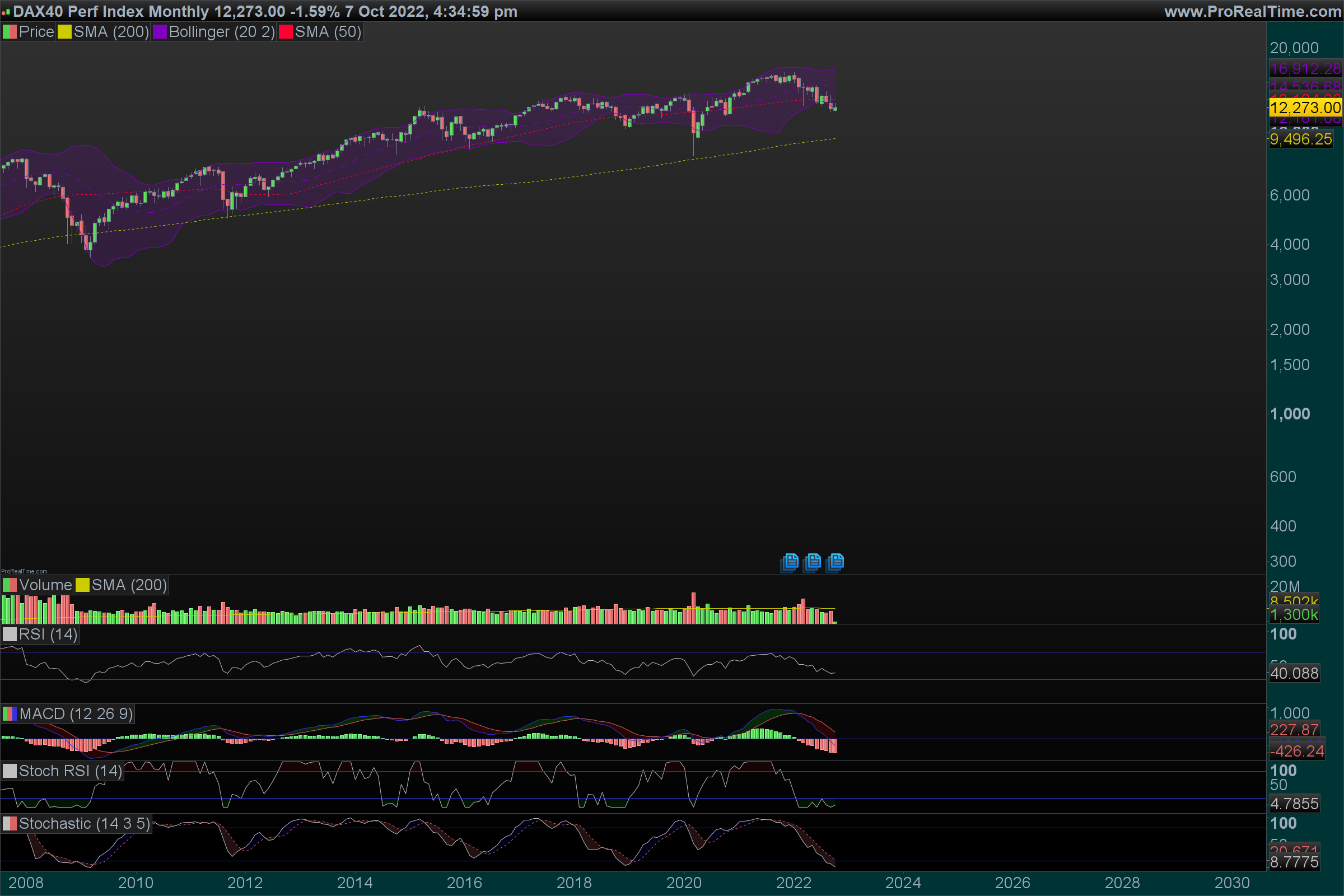This screenshot has width=1344, height=896.
Task: Click the 9,496.25 SMA value label
Action: click(1300, 139)
